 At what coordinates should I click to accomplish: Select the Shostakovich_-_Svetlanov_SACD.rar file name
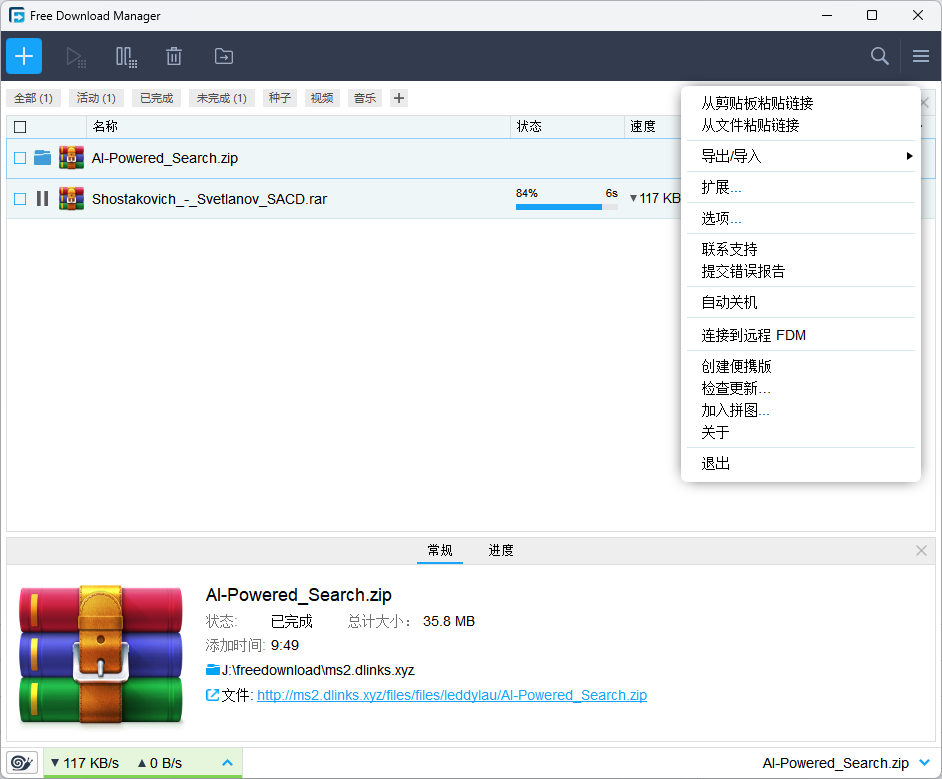[209, 199]
